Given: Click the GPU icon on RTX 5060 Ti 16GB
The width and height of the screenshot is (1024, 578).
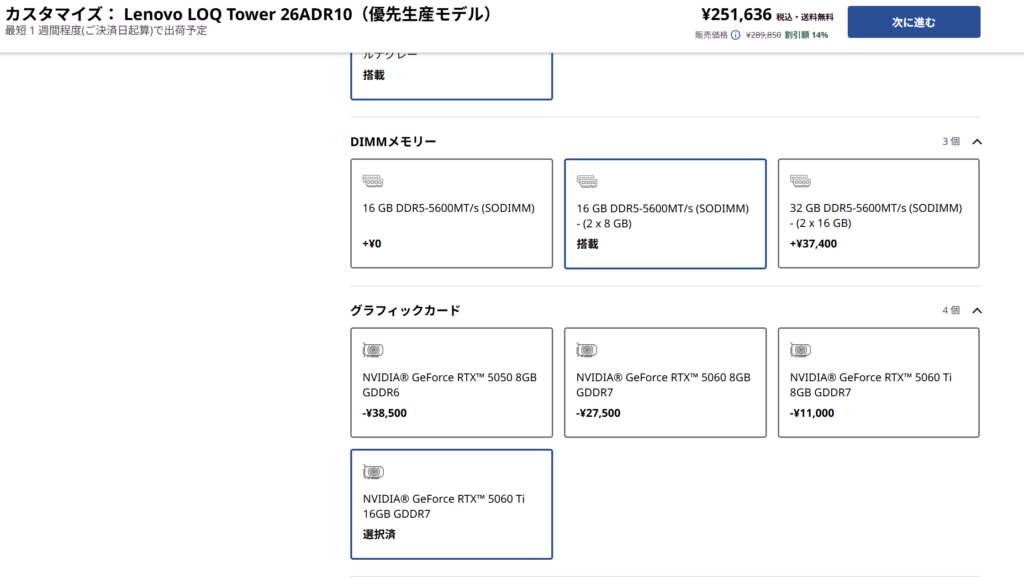Looking at the screenshot, I should pyautogui.click(x=373, y=472).
